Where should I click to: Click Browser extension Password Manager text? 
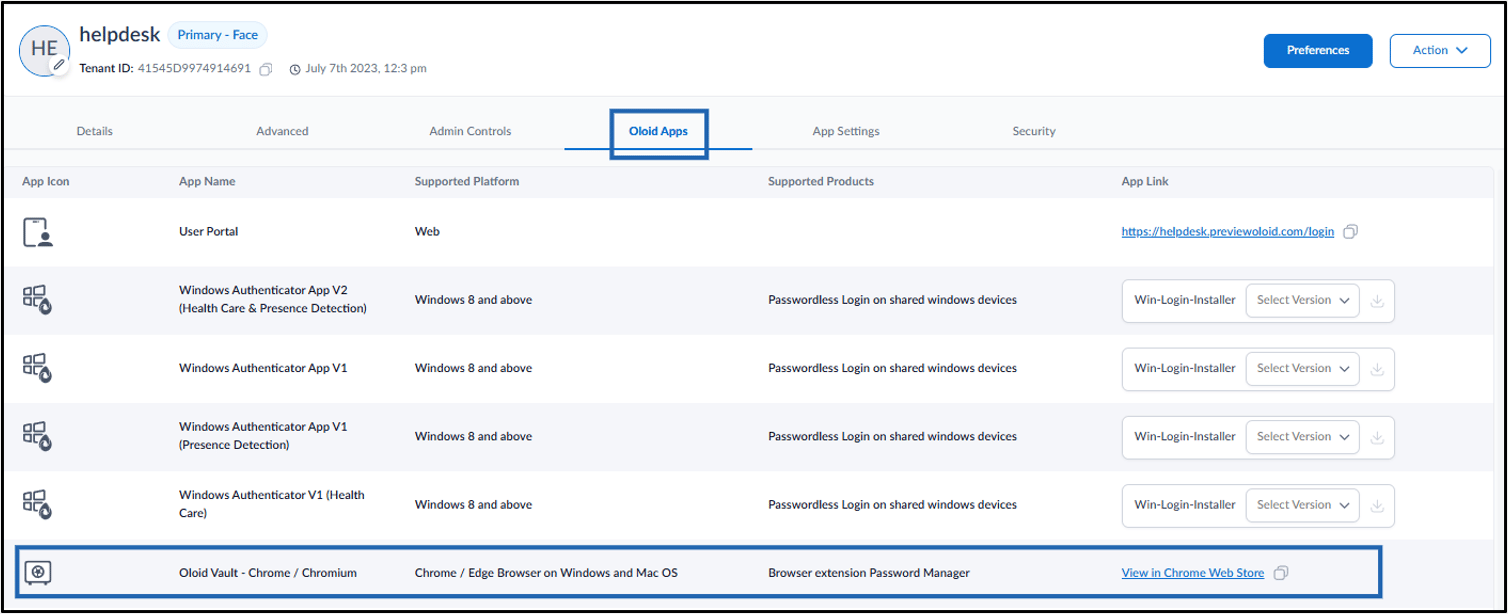(x=869, y=573)
